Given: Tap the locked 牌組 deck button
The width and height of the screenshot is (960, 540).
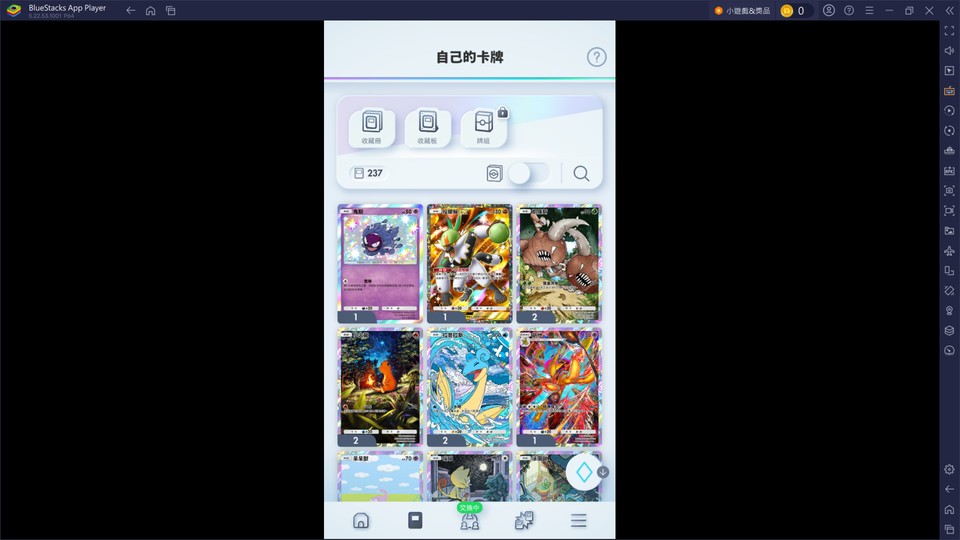Looking at the screenshot, I should pos(484,127).
